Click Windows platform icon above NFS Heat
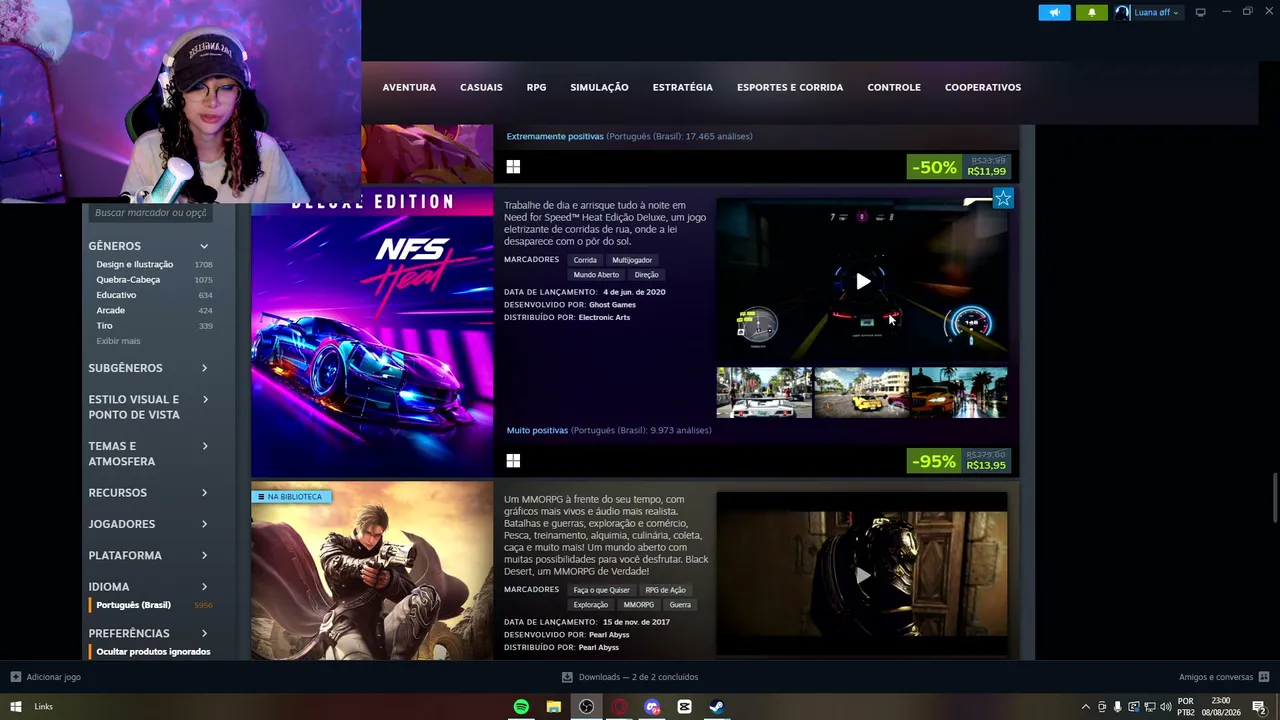This screenshot has width=1280, height=720. [513, 167]
